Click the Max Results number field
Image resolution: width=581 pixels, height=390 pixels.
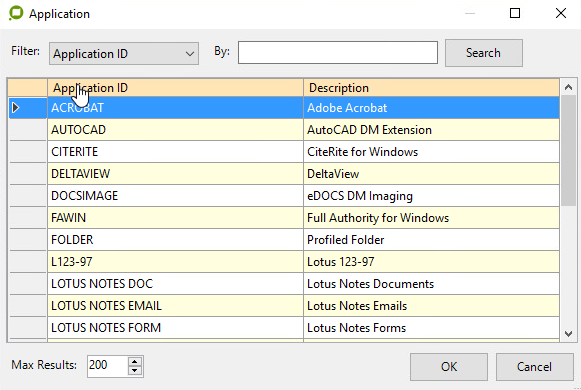point(107,366)
